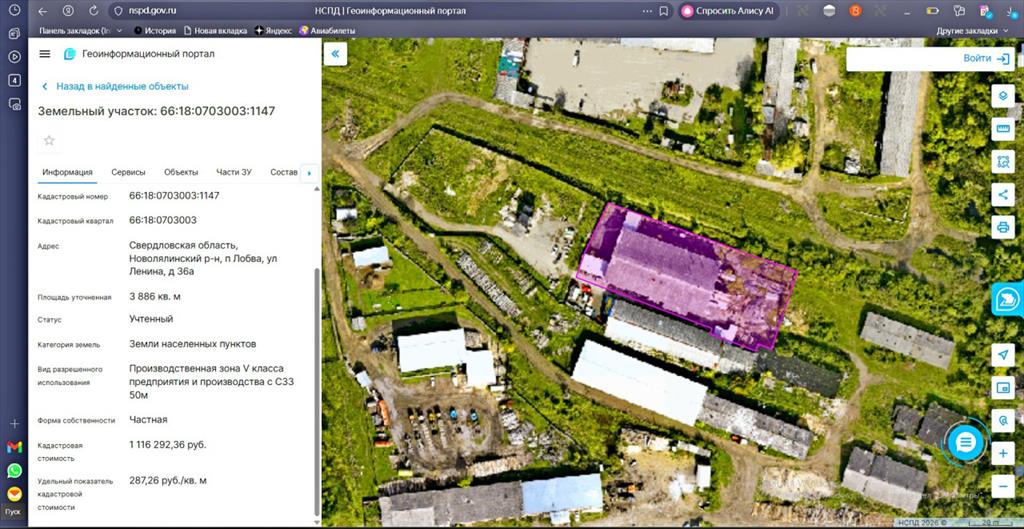The image size is (1024, 529).
Task: Open the hamburger menu in portal header
Action: 44,54
